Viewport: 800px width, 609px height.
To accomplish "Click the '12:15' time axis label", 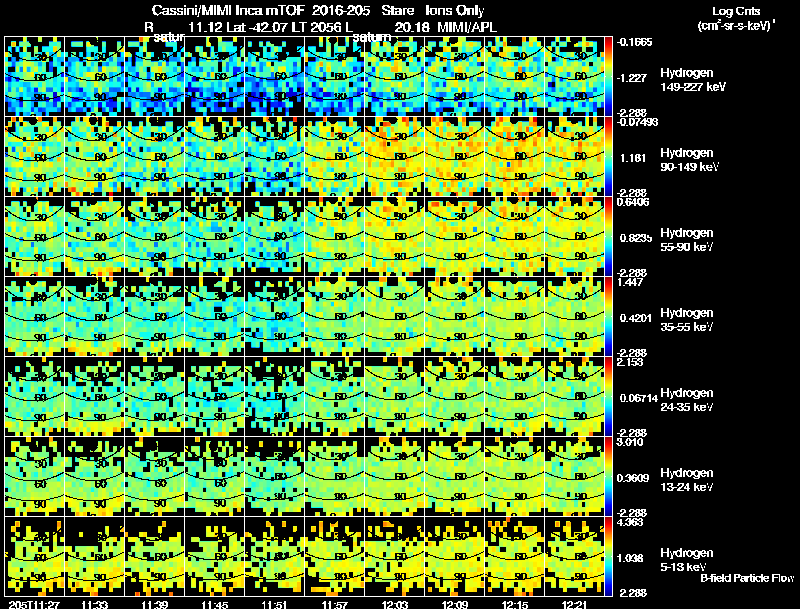I will coord(515,604).
